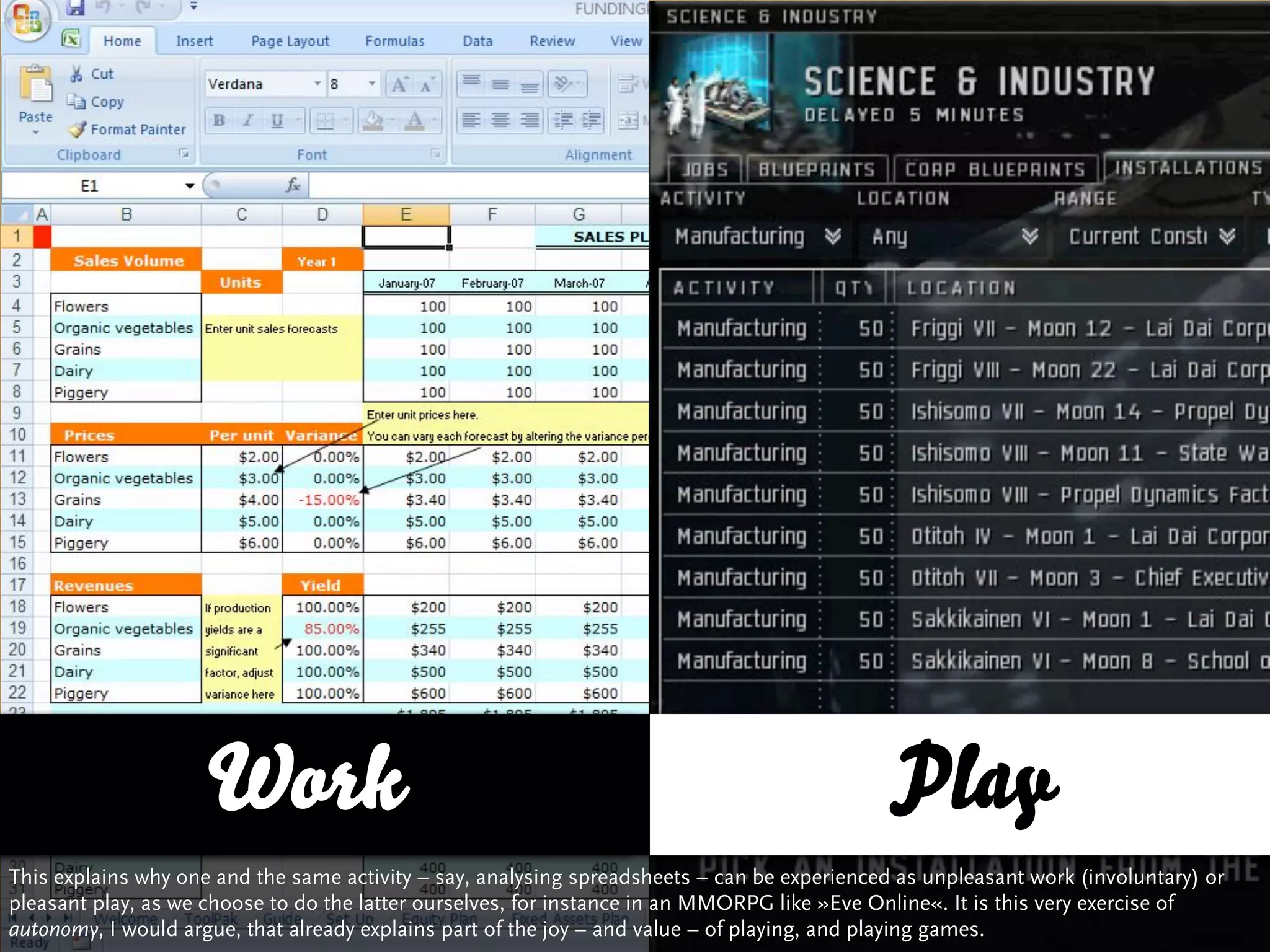
Task: Switch to the Insert ribbon tab
Action: (x=194, y=41)
